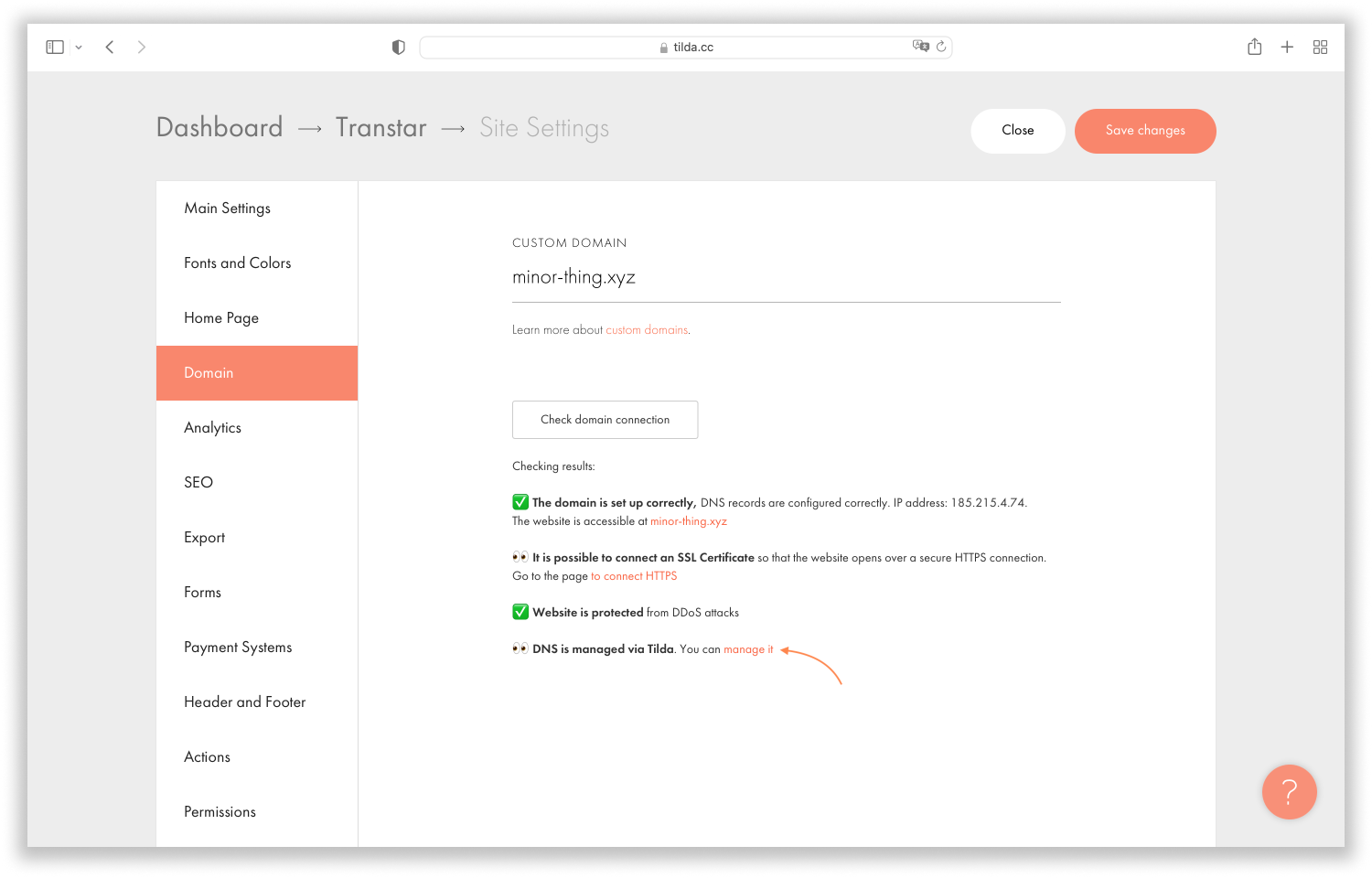
Task: Click the privacy shield icon in toolbar
Action: (x=398, y=47)
